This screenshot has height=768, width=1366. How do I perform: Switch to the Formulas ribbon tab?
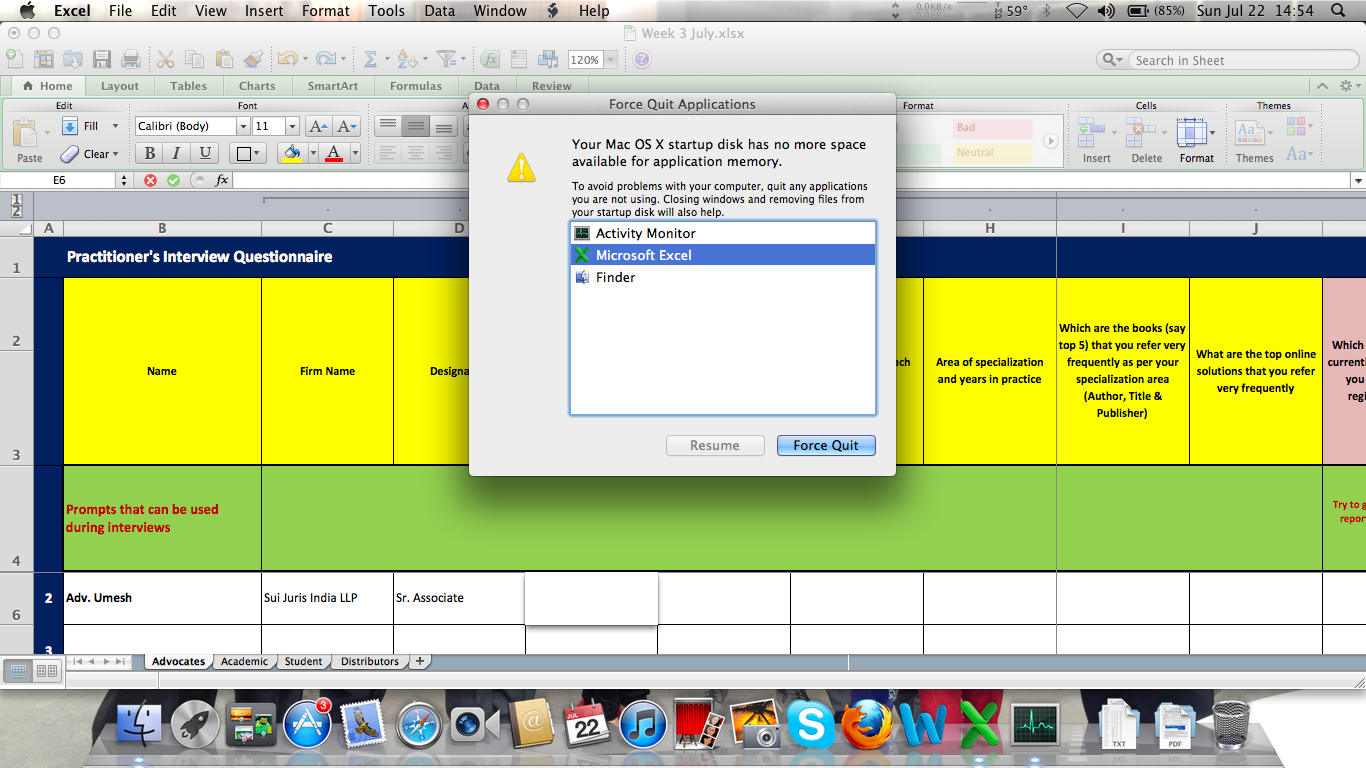(x=416, y=86)
